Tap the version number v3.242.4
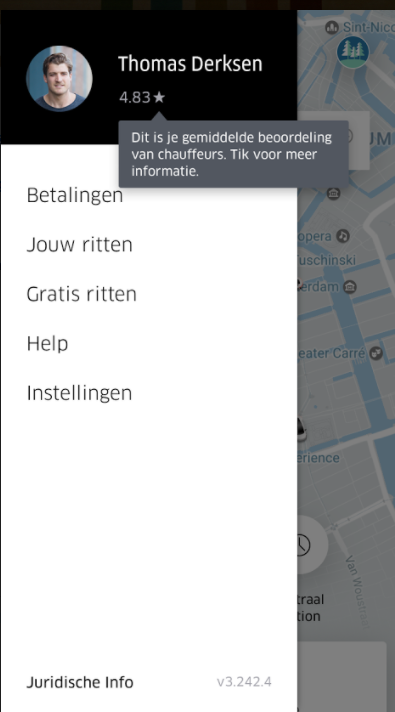395x712 pixels. (244, 682)
